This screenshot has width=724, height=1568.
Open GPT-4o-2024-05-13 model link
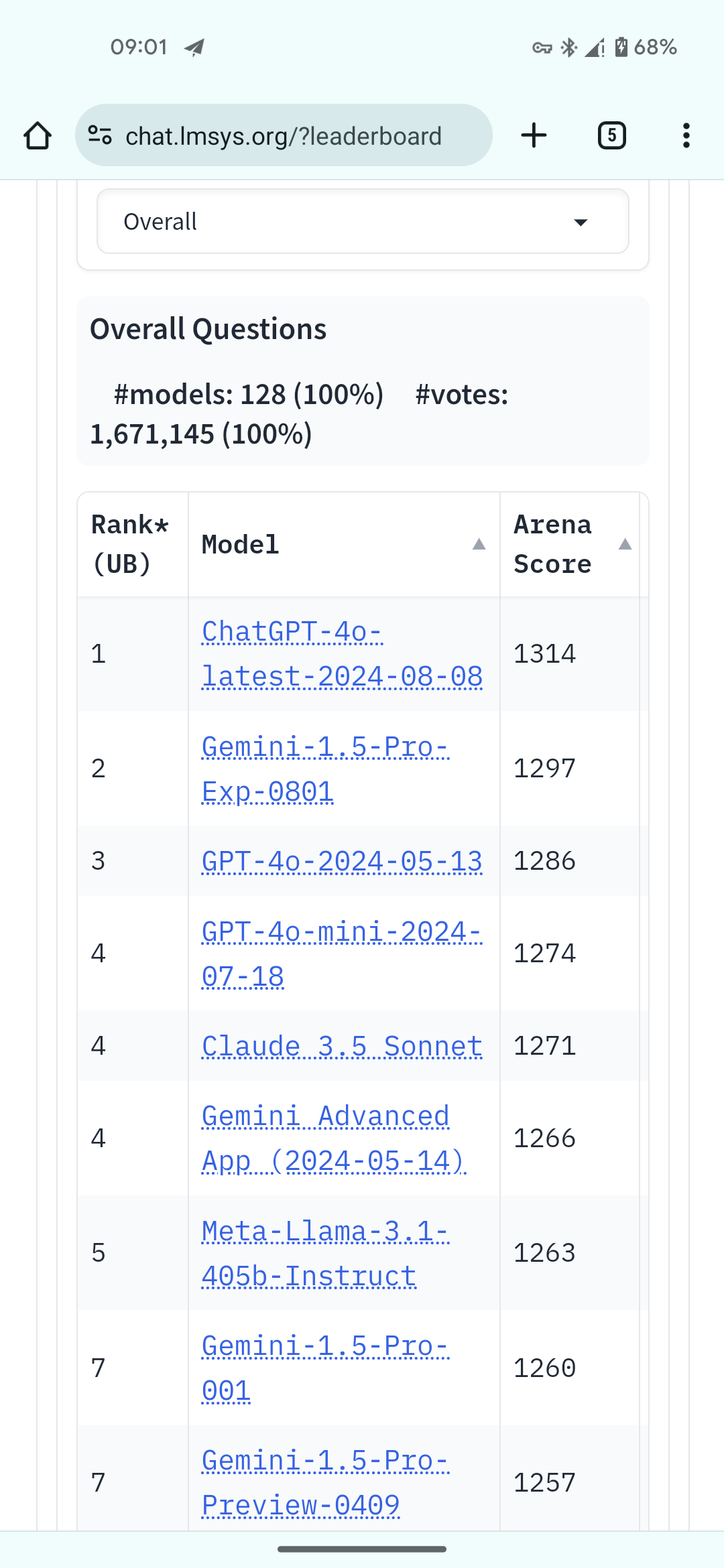point(342,861)
